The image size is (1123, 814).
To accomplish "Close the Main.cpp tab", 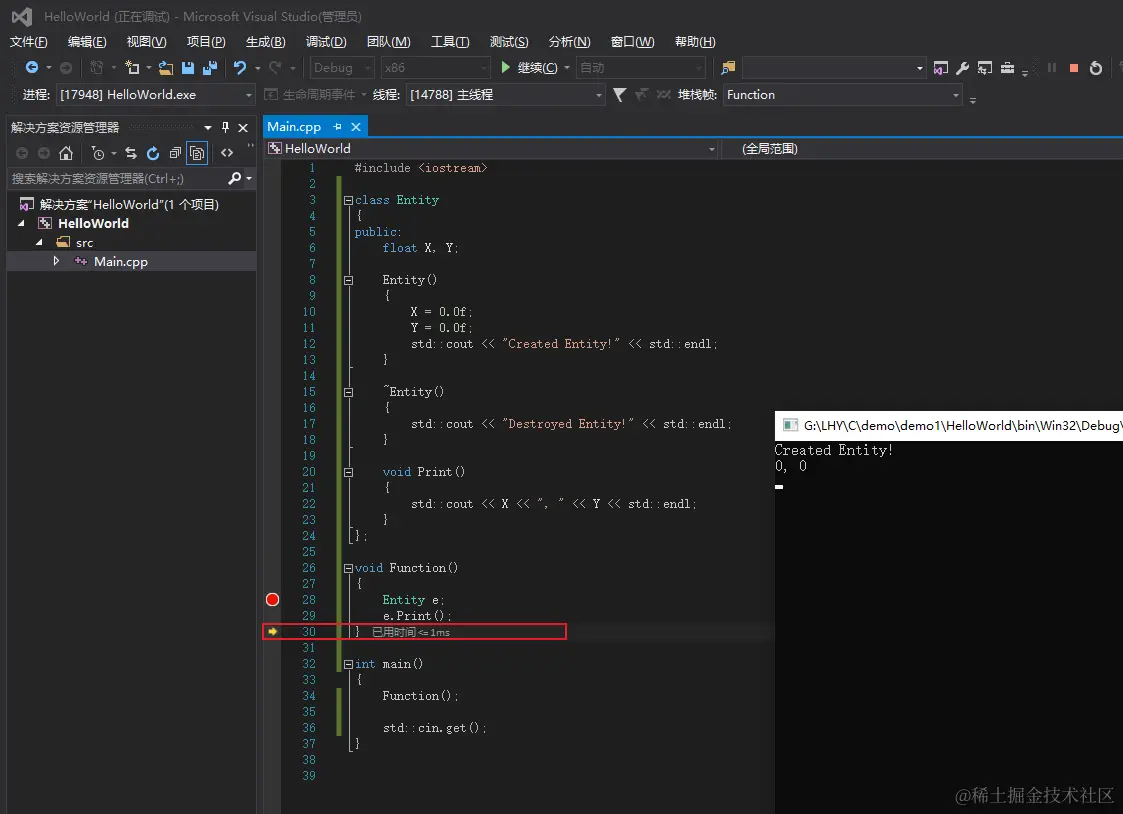I will coord(355,127).
